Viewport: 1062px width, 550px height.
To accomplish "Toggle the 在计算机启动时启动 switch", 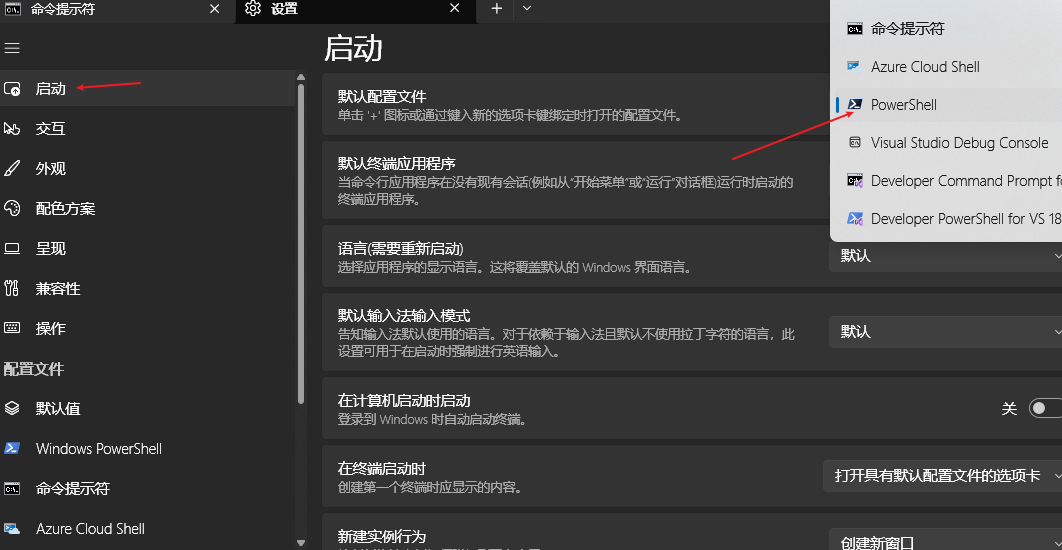I will coord(1044,408).
